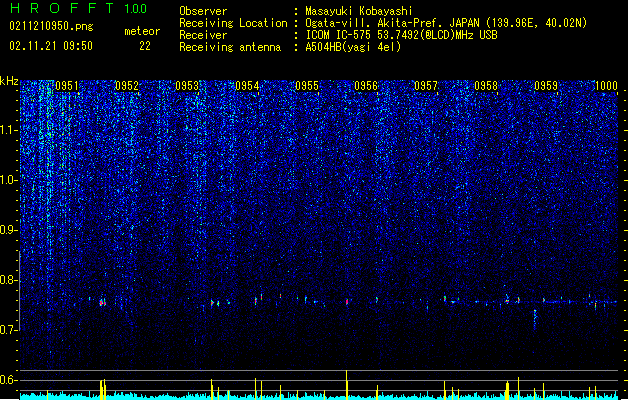Click the 0.6 frequency axis label
The width and height of the screenshot is (629, 400).
pyautogui.click(x=9, y=380)
